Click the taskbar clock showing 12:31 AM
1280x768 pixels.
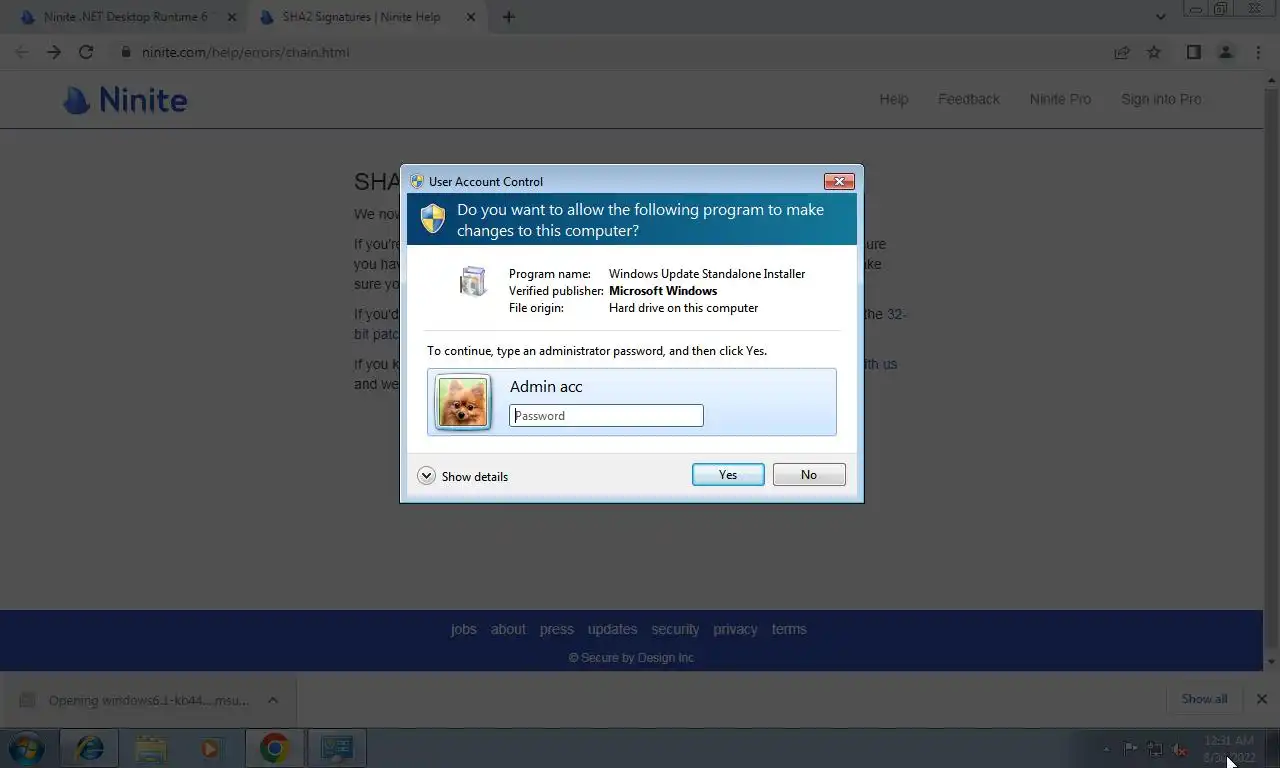tap(1229, 749)
